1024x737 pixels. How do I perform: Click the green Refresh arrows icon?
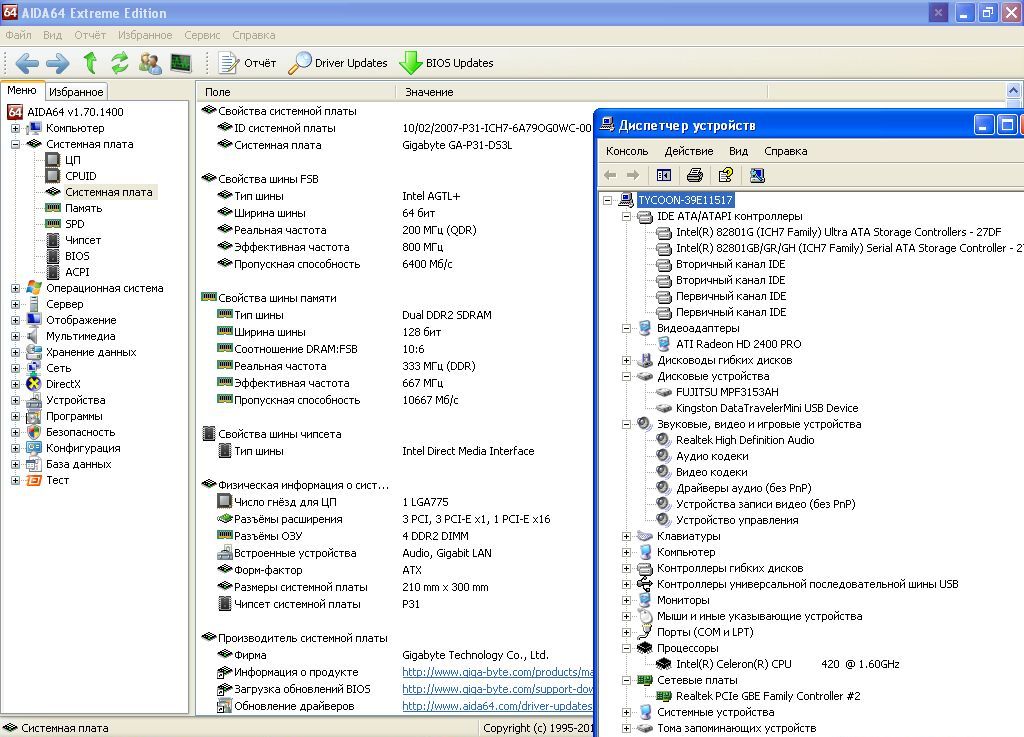120,63
